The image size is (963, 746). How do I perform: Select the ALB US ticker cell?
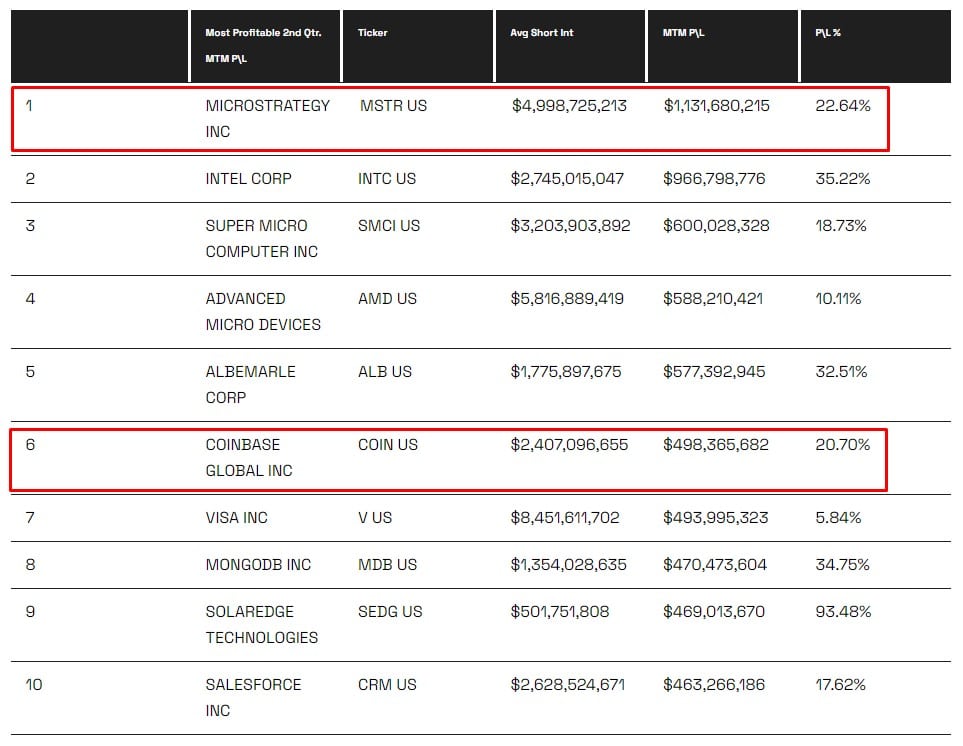[385, 372]
